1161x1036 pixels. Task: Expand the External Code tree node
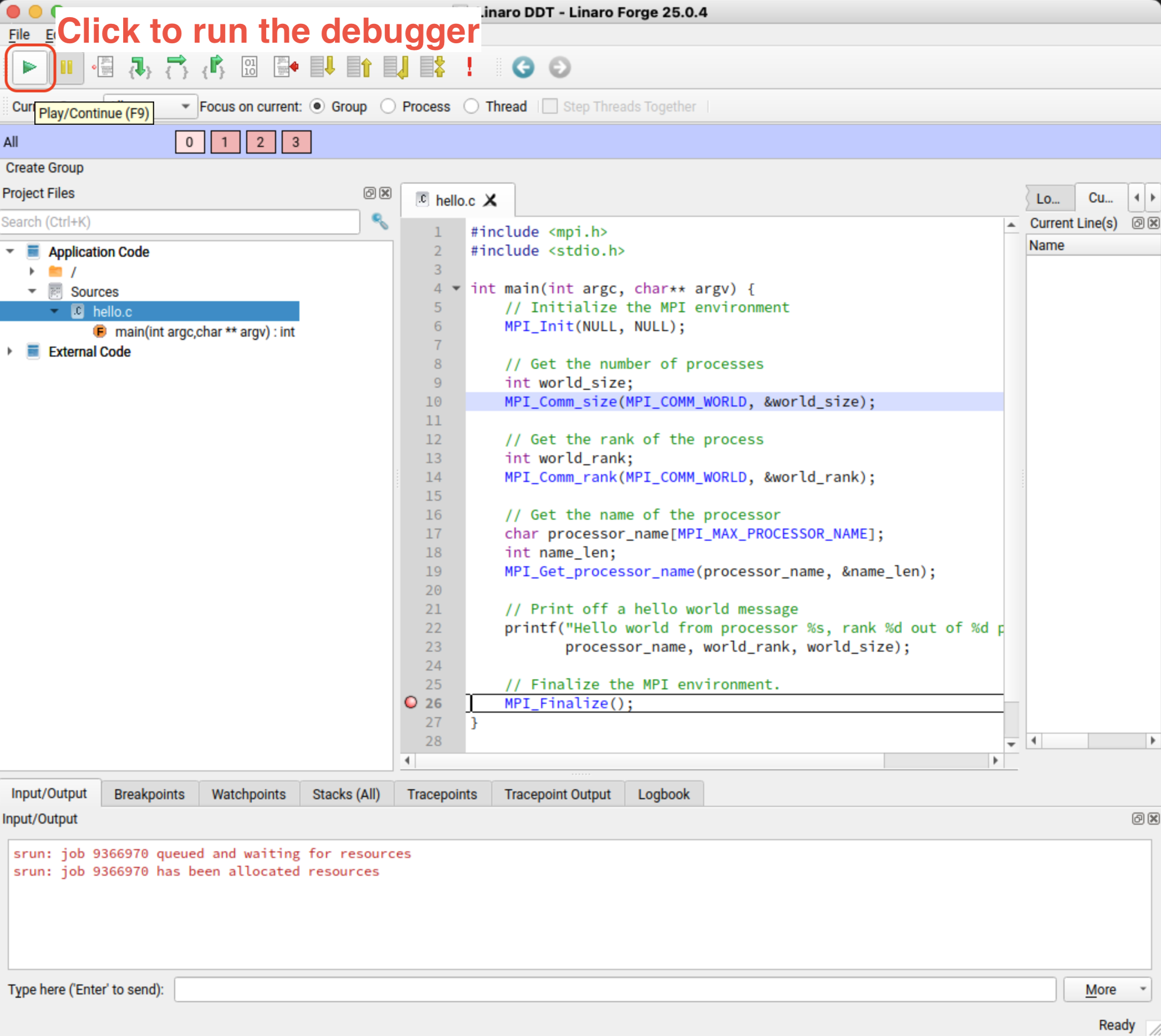(x=10, y=351)
